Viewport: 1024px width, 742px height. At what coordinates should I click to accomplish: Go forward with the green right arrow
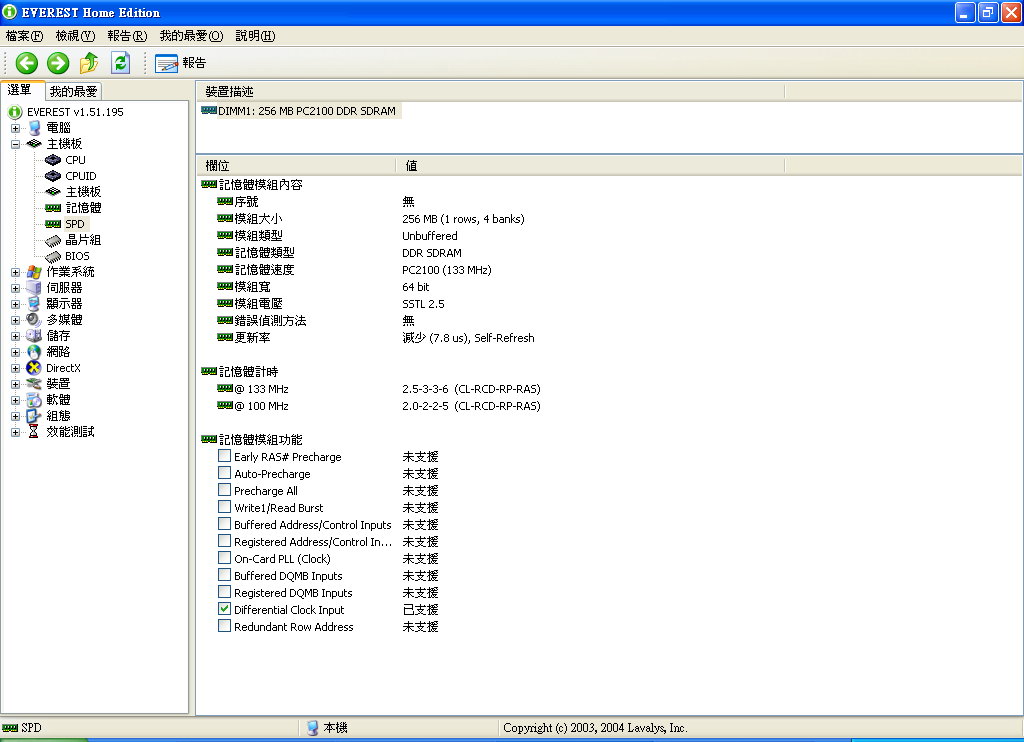tap(58, 63)
